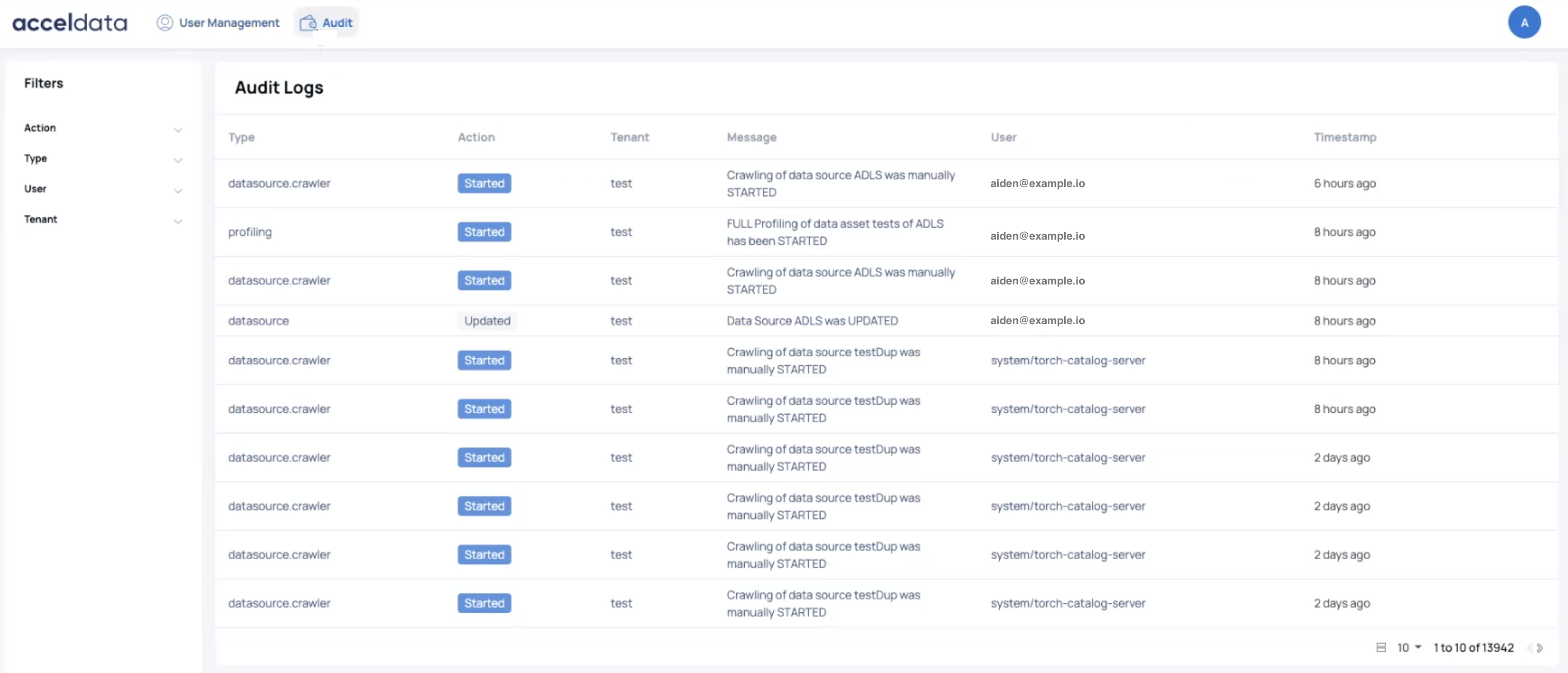
Task: Switch to User Management tab
Action: pos(228,23)
